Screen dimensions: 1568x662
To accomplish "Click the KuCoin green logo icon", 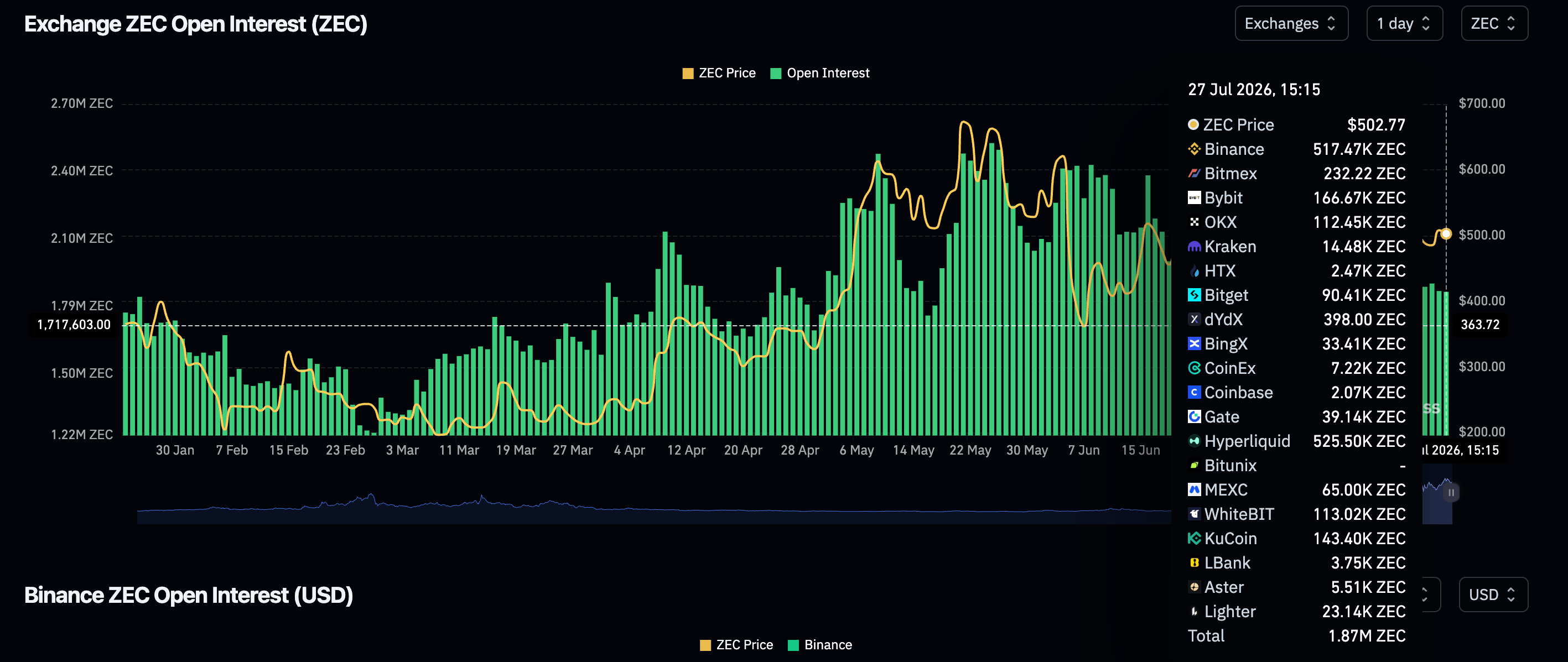I will coord(1195,539).
